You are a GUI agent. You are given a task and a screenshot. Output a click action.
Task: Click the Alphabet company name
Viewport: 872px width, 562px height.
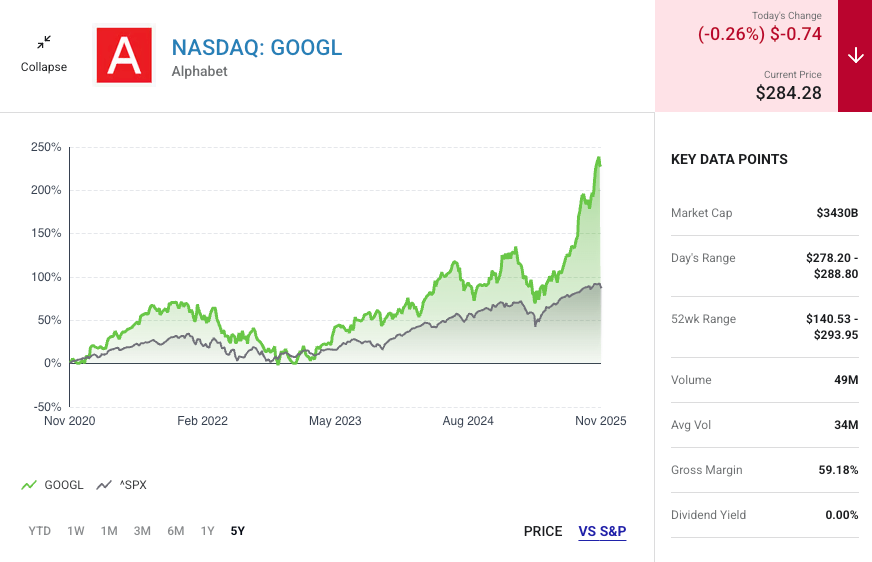pyautogui.click(x=200, y=72)
